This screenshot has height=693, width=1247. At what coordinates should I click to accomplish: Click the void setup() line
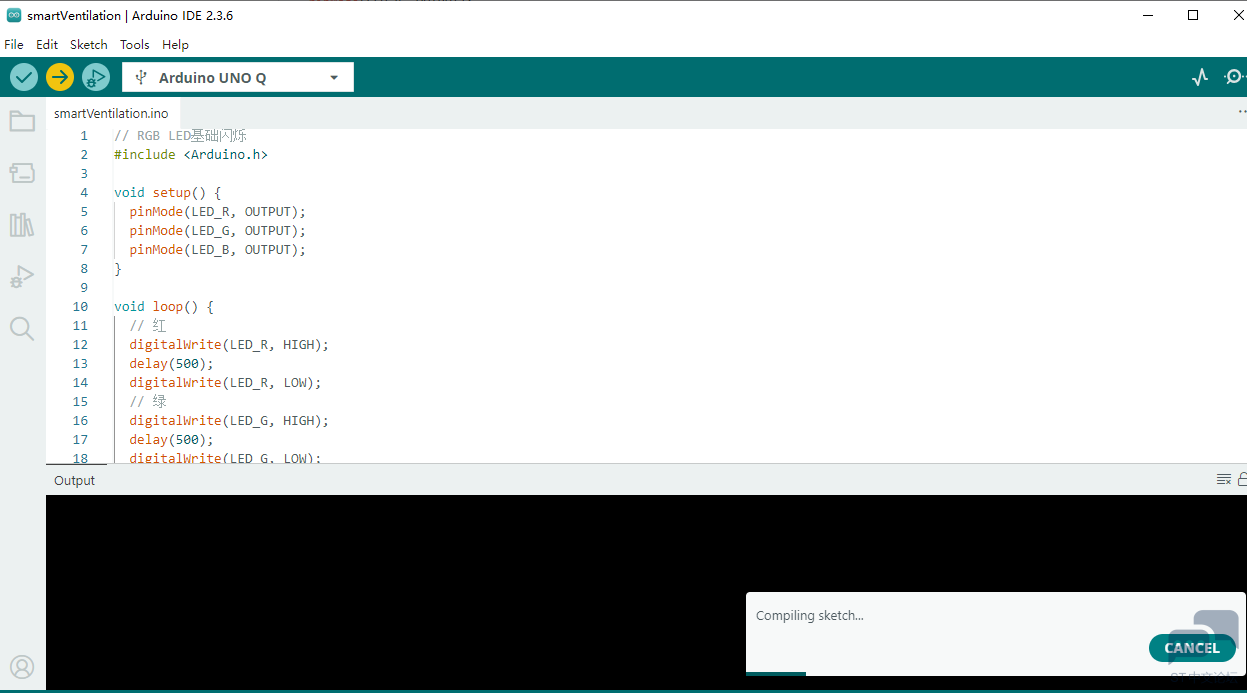168,193
